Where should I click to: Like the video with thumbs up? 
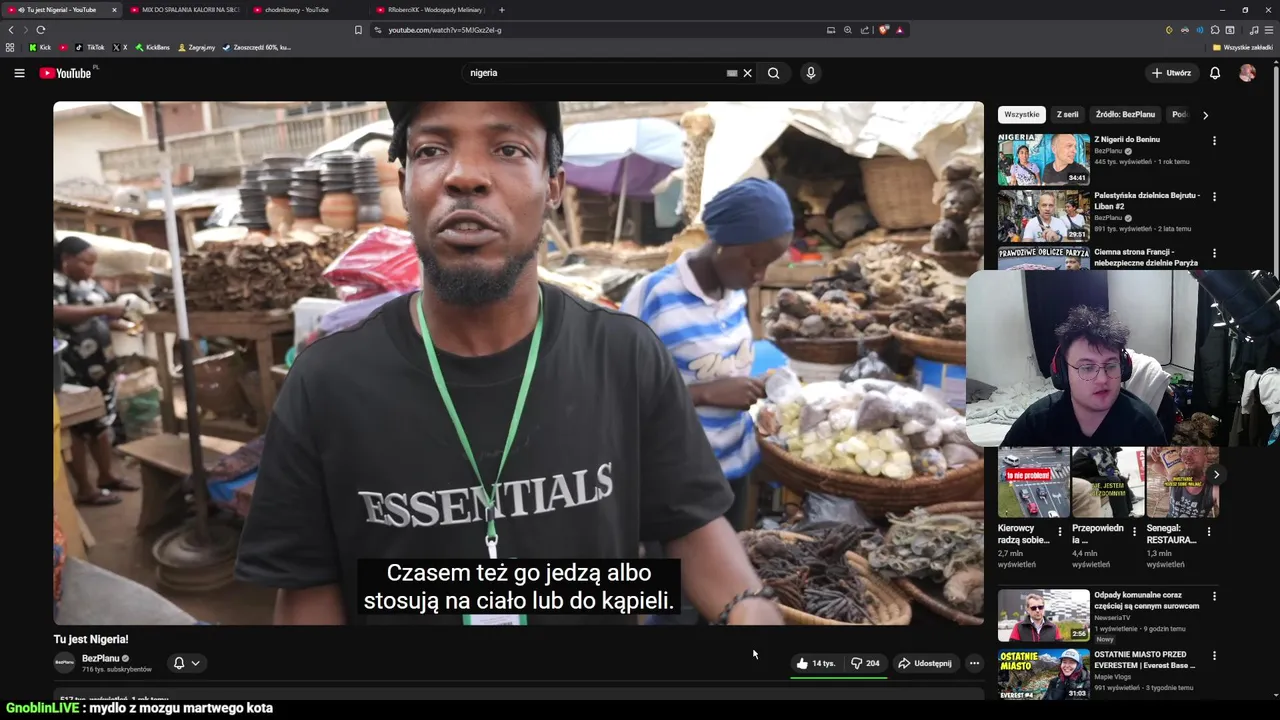point(816,663)
